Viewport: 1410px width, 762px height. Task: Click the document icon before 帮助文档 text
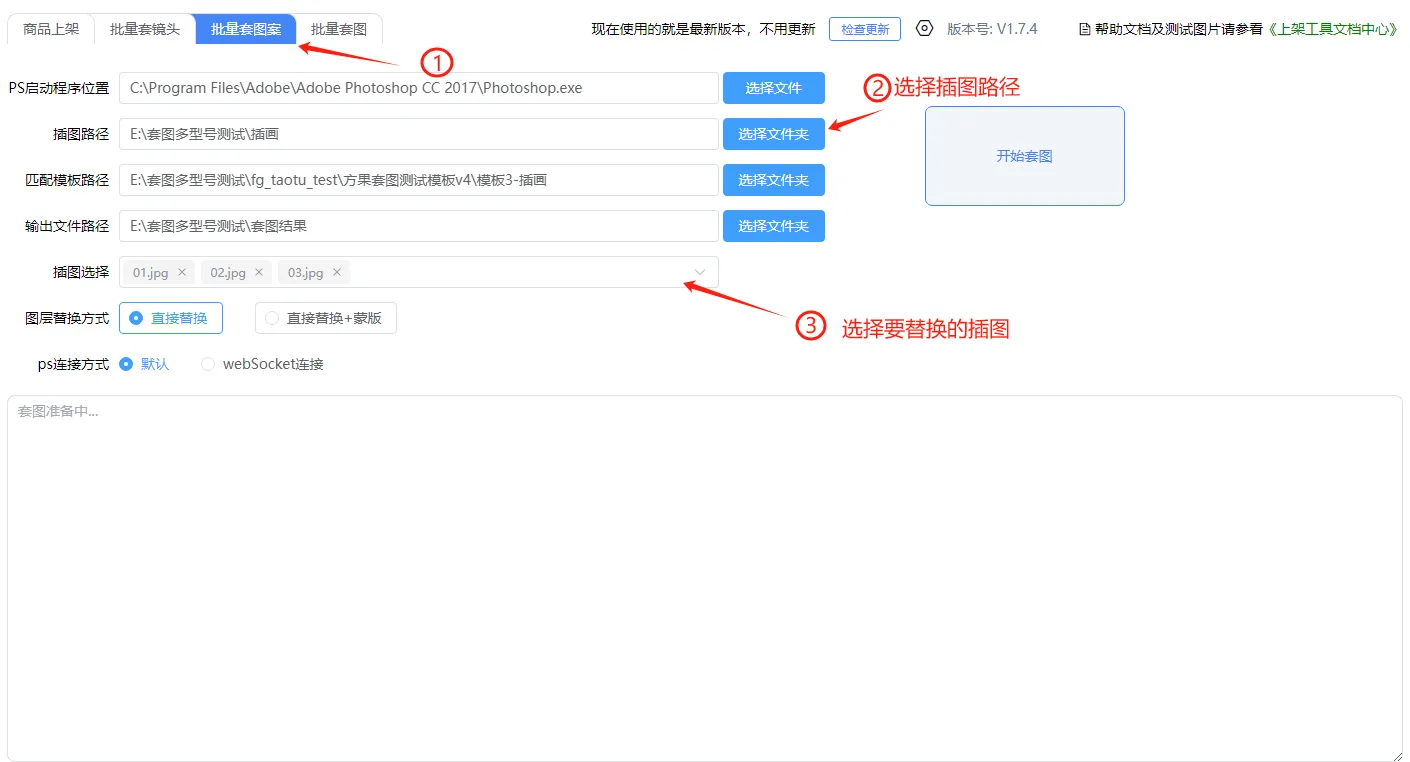pos(1085,29)
